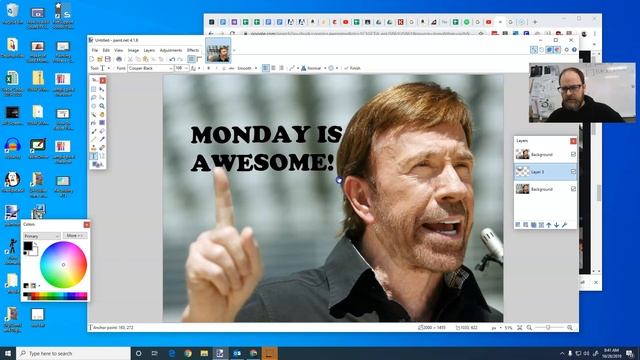Select the Rectangle Select tool
The height and width of the screenshot is (360, 640).
pyautogui.click(x=93, y=89)
